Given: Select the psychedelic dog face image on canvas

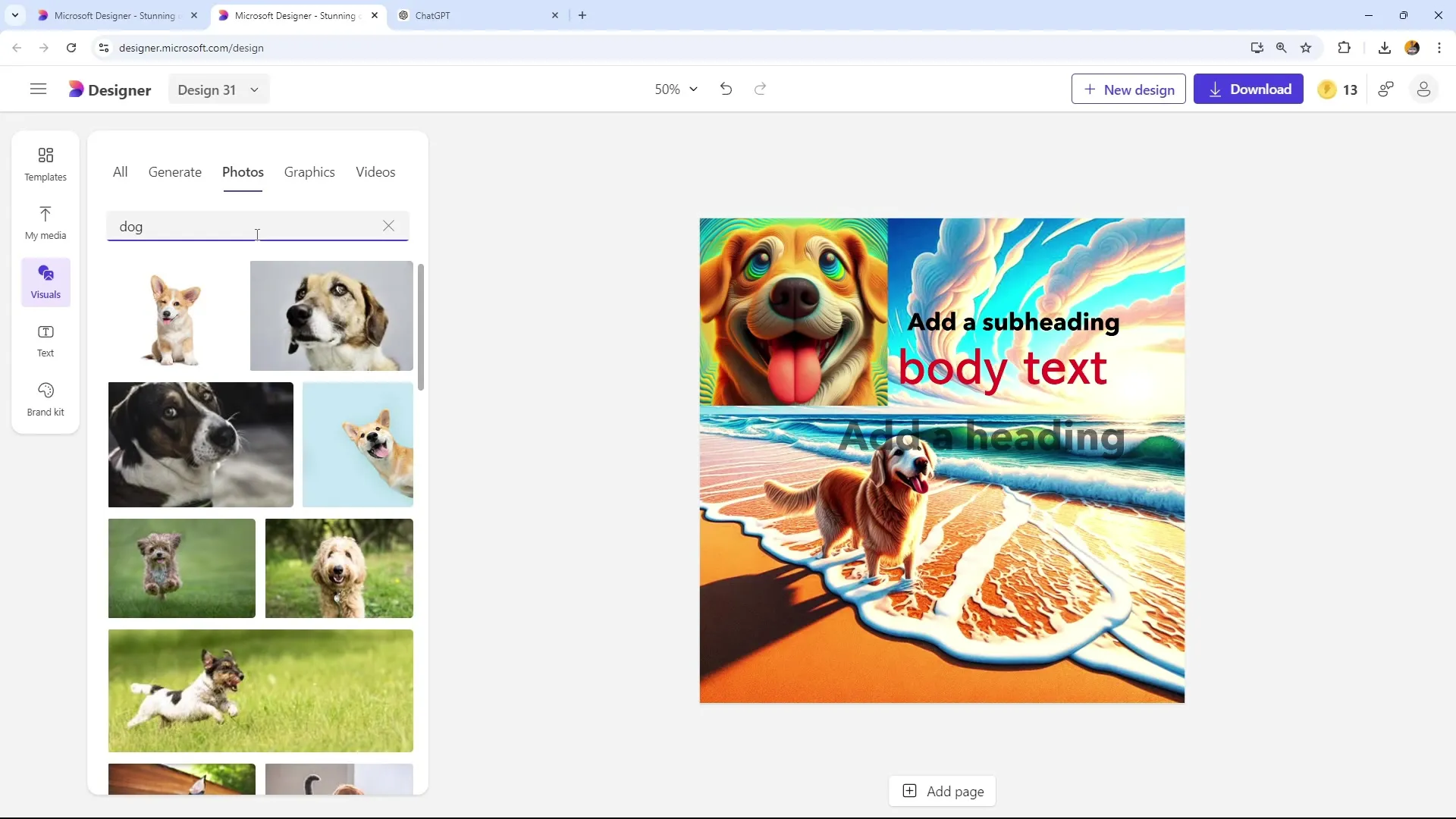Looking at the screenshot, I should (x=793, y=312).
